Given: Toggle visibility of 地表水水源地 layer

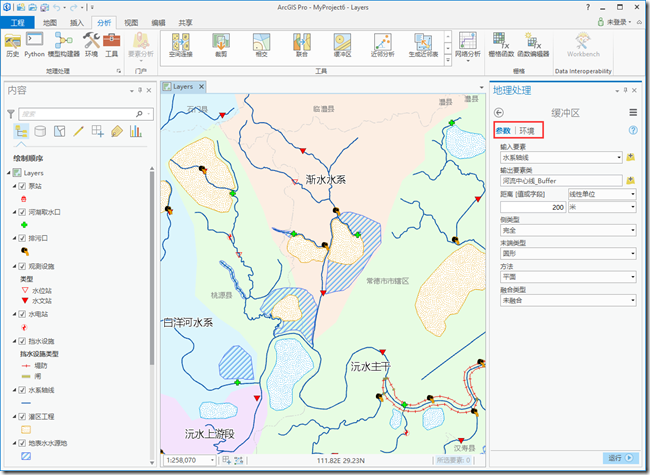Looking at the screenshot, I should click(x=22, y=443).
